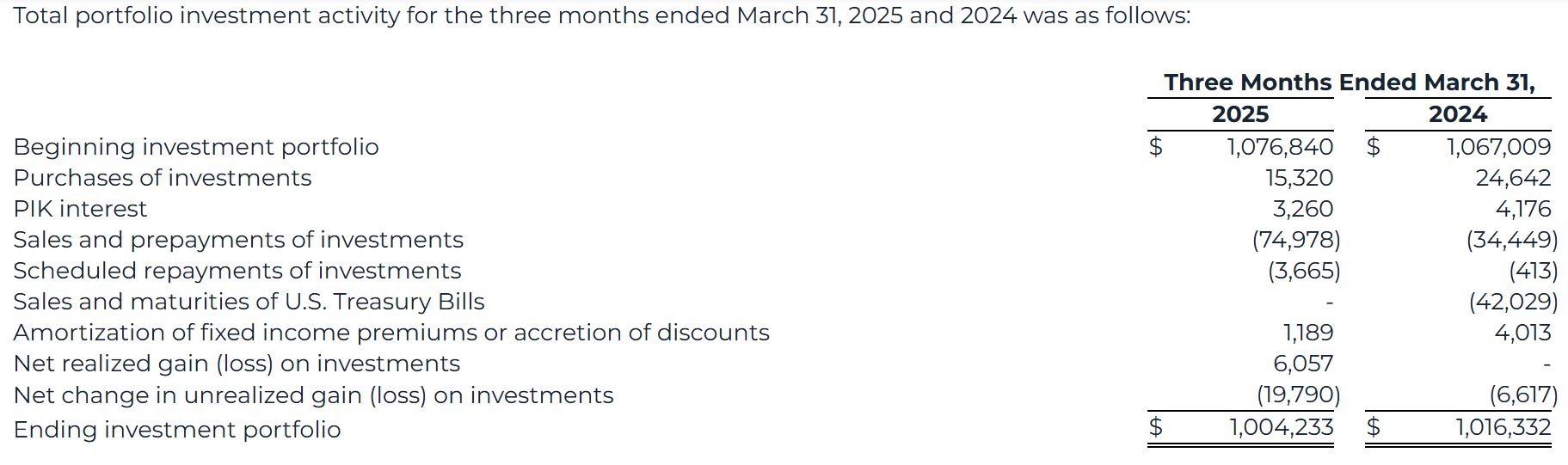Click the 2025 column header

[x=1239, y=114]
